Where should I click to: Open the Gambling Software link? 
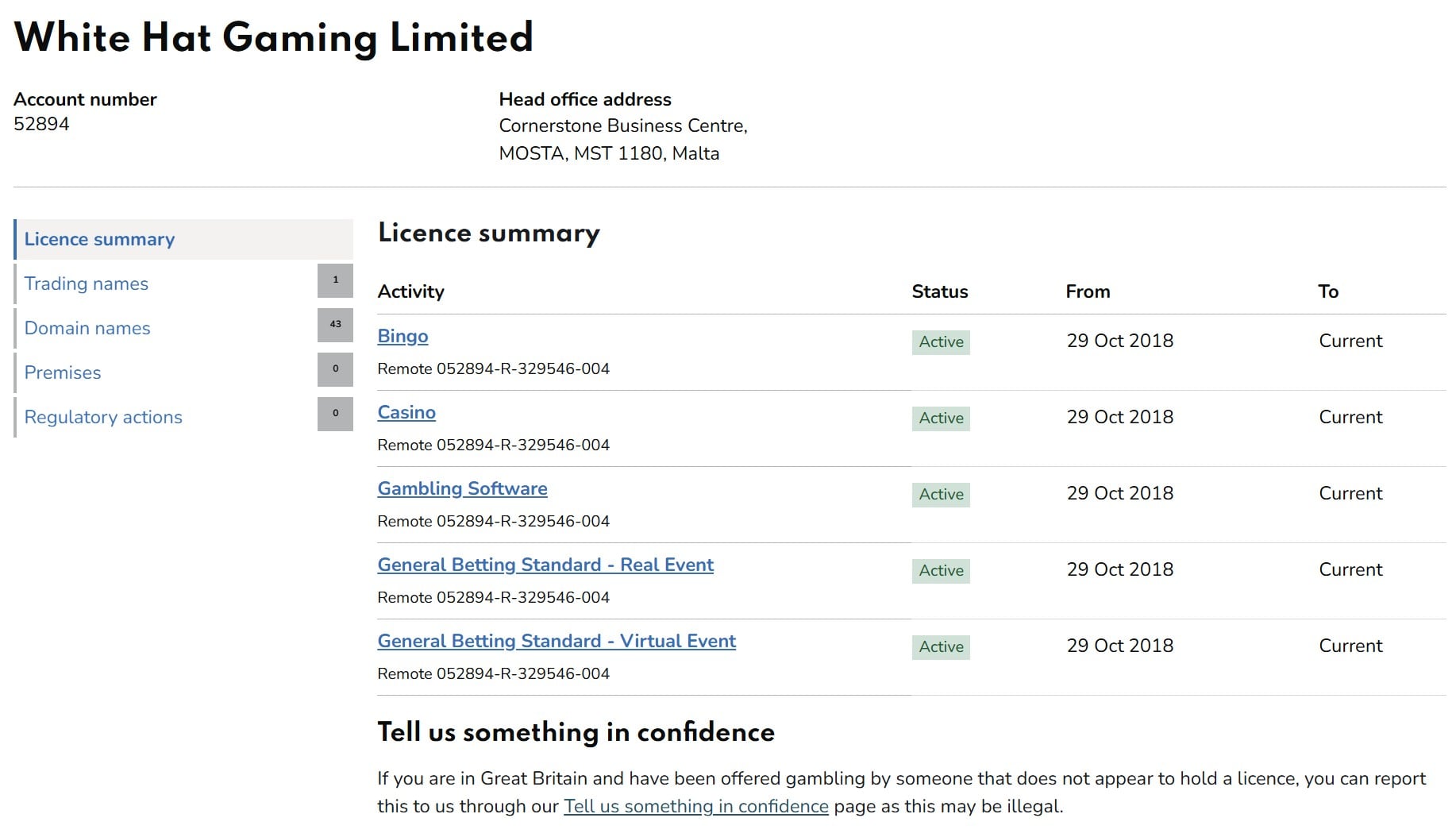coord(462,488)
